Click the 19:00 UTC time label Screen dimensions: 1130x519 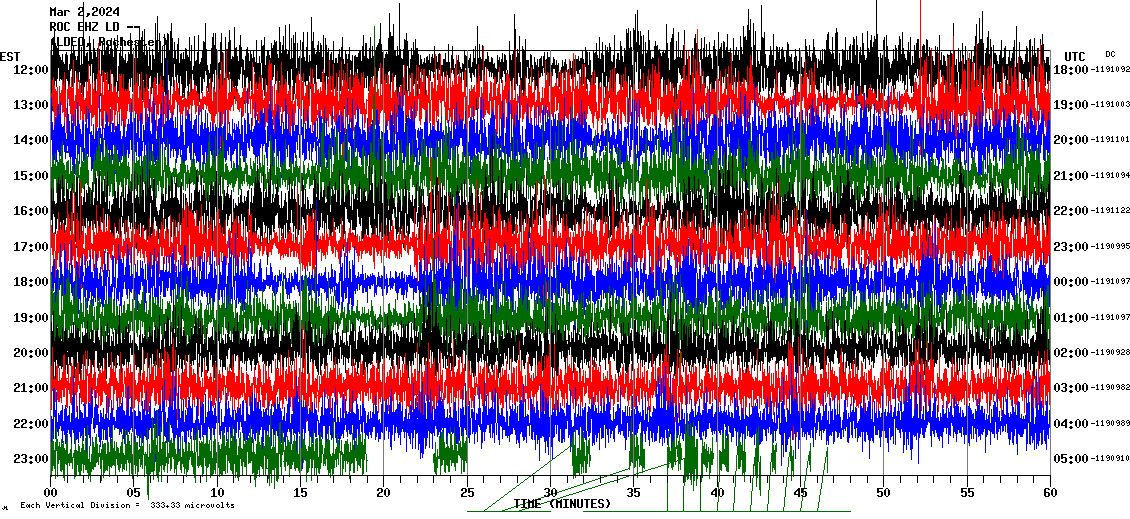(1070, 105)
